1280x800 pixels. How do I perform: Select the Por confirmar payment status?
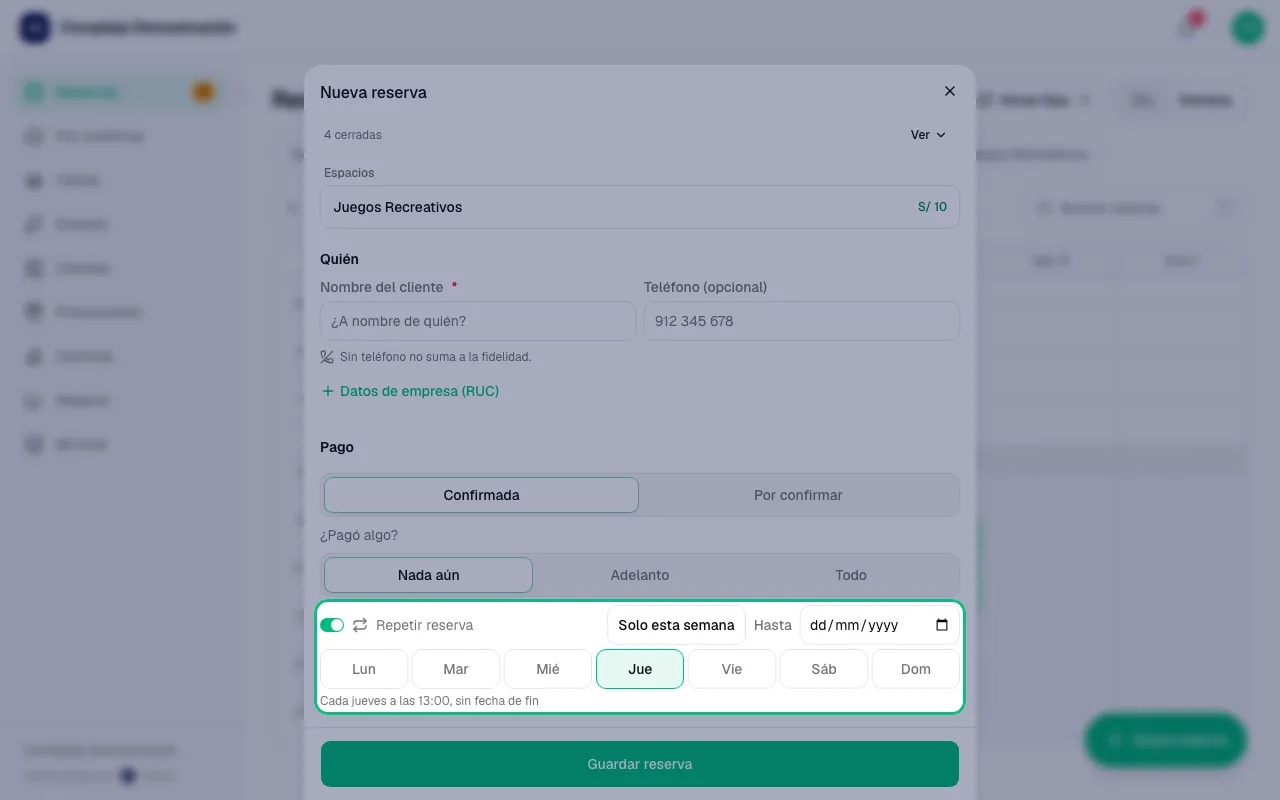tap(798, 495)
